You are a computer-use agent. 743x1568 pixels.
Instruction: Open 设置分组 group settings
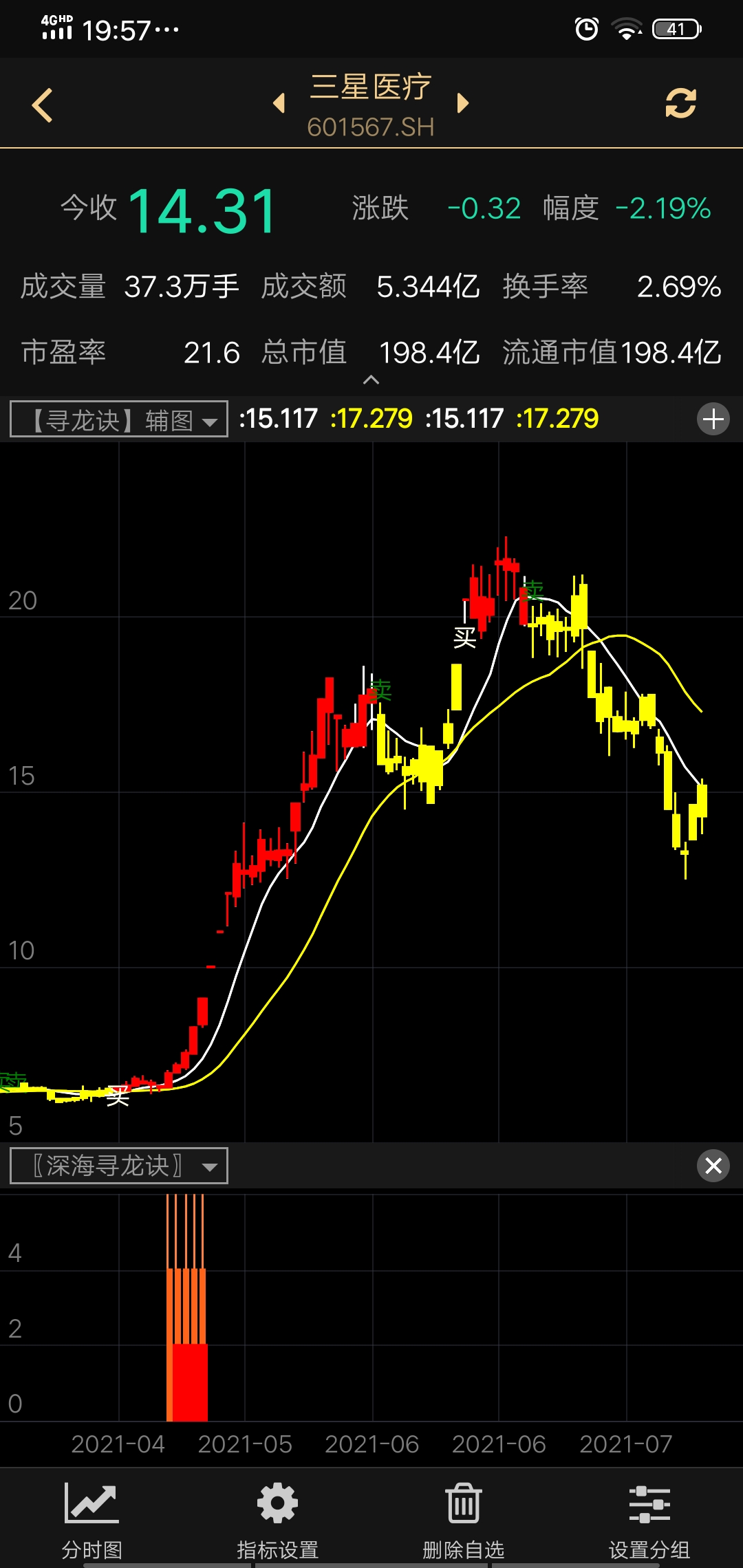[649, 1521]
